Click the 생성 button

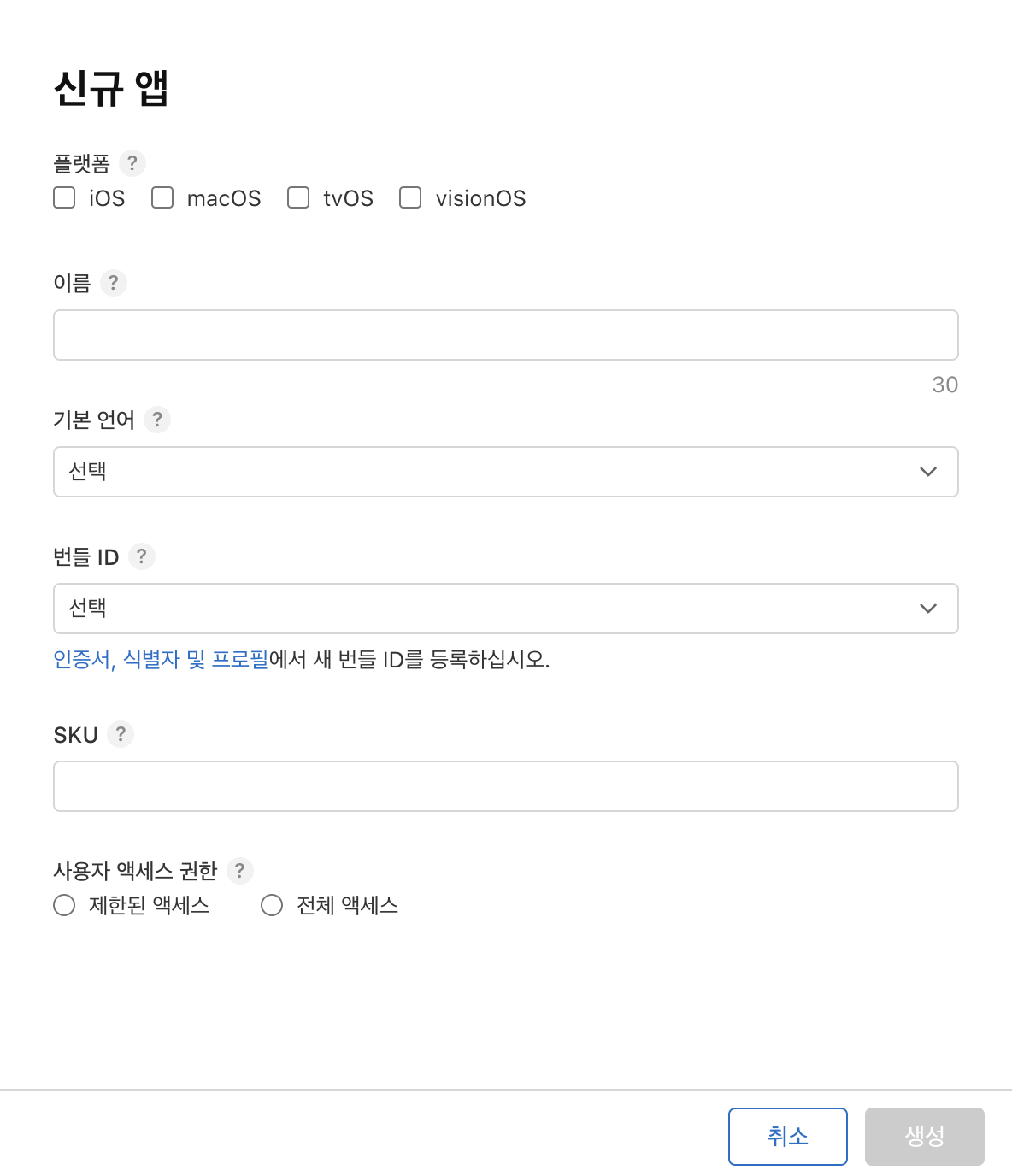point(924,1137)
